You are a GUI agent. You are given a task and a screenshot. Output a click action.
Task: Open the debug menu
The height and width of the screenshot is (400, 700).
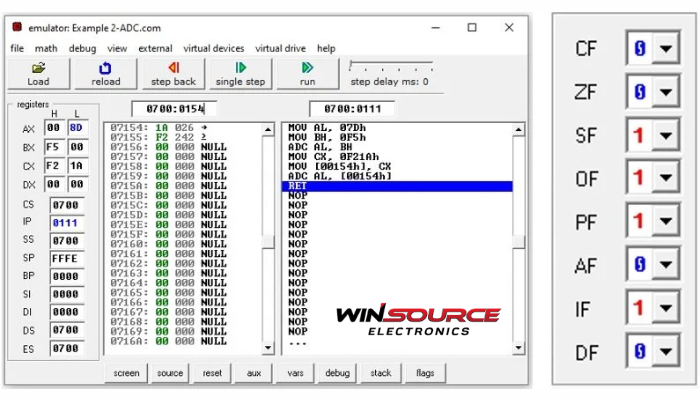tap(82, 48)
